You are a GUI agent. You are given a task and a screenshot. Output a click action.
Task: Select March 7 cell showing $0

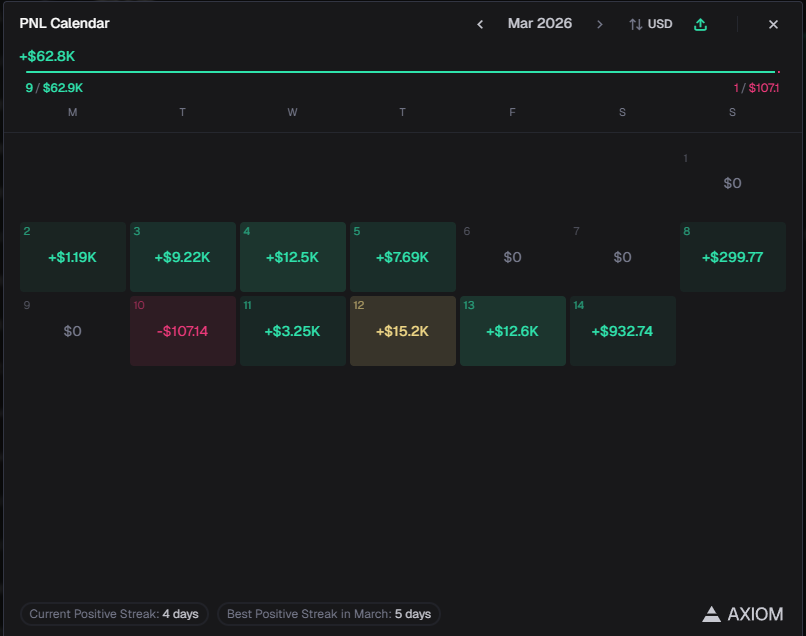point(622,257)
